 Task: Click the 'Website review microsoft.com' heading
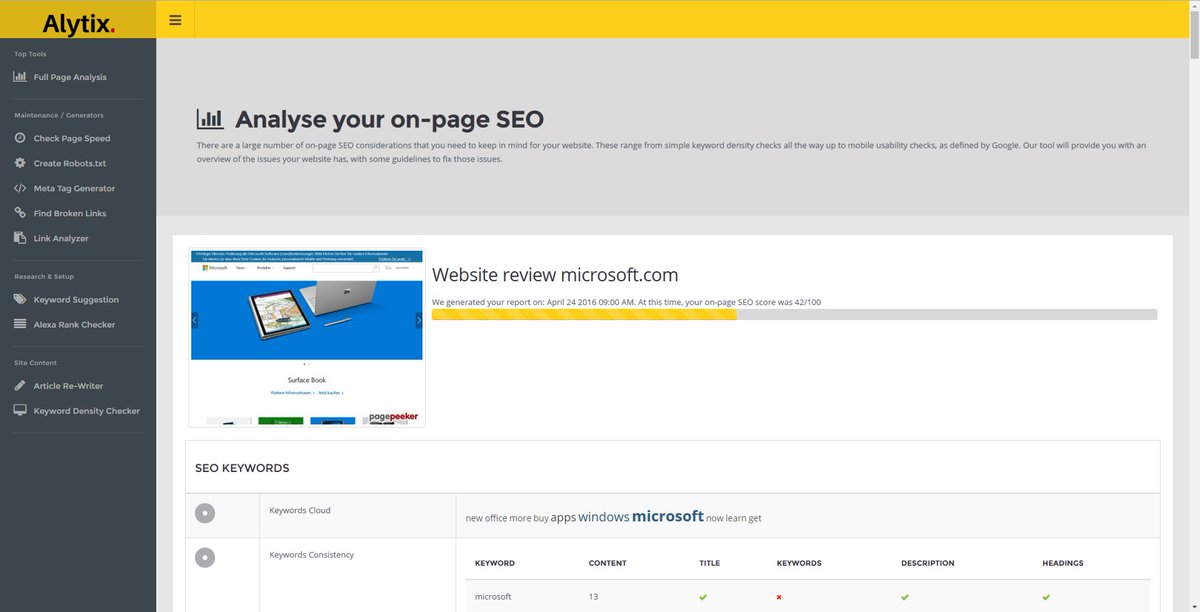pos(555,275)
